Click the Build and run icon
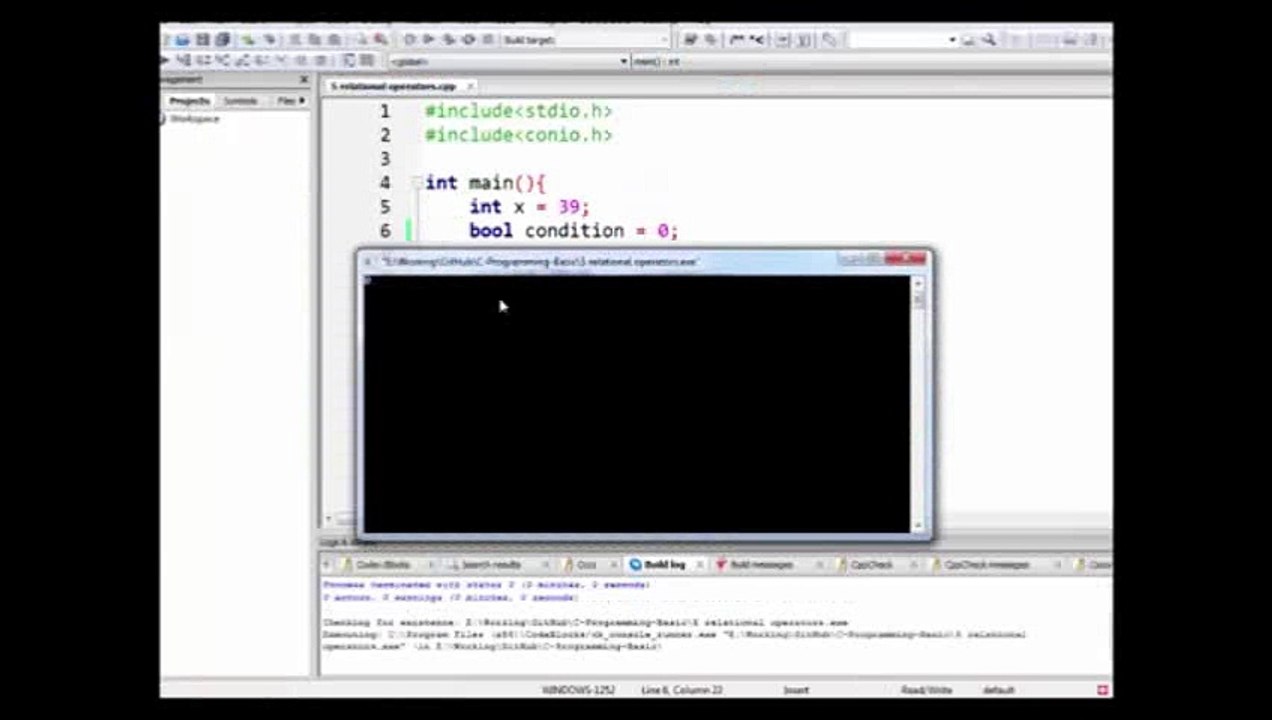1272x720 pixels. [x=450, y=40]
